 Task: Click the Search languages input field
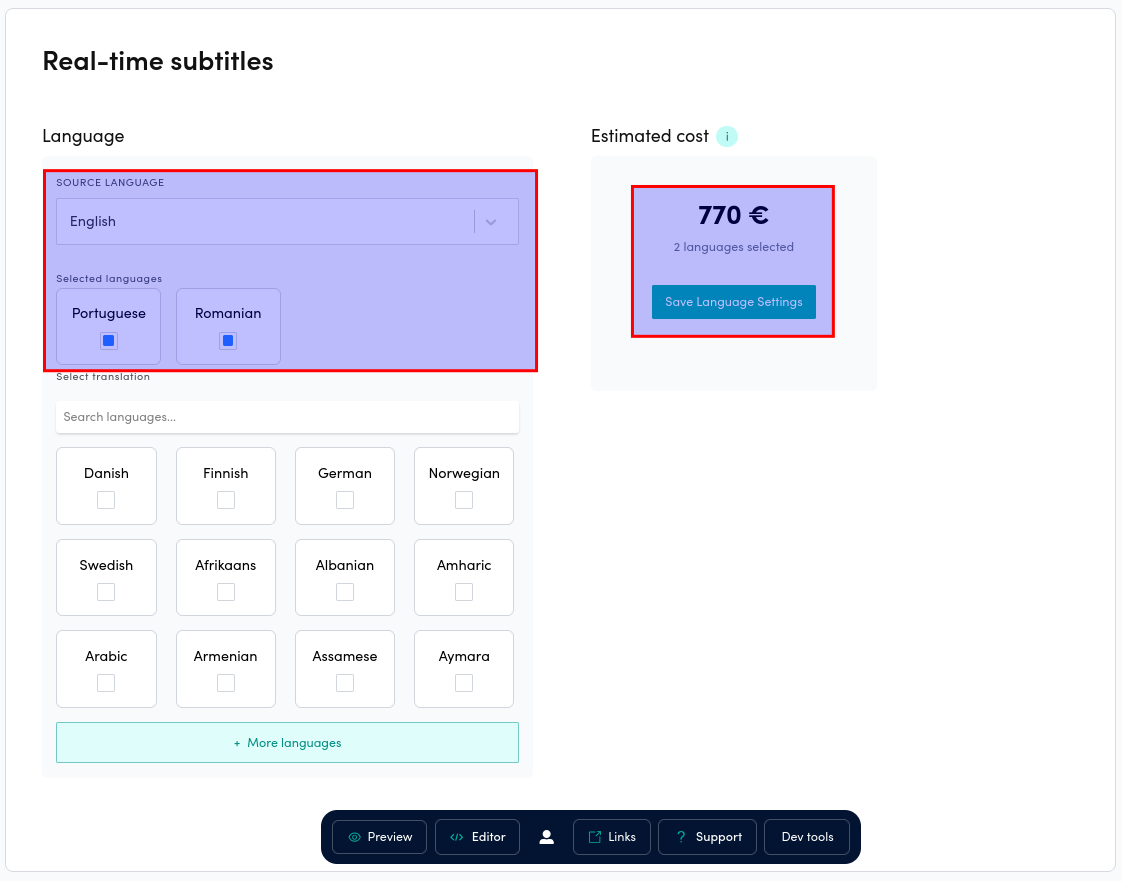click(x=287, y=417)
